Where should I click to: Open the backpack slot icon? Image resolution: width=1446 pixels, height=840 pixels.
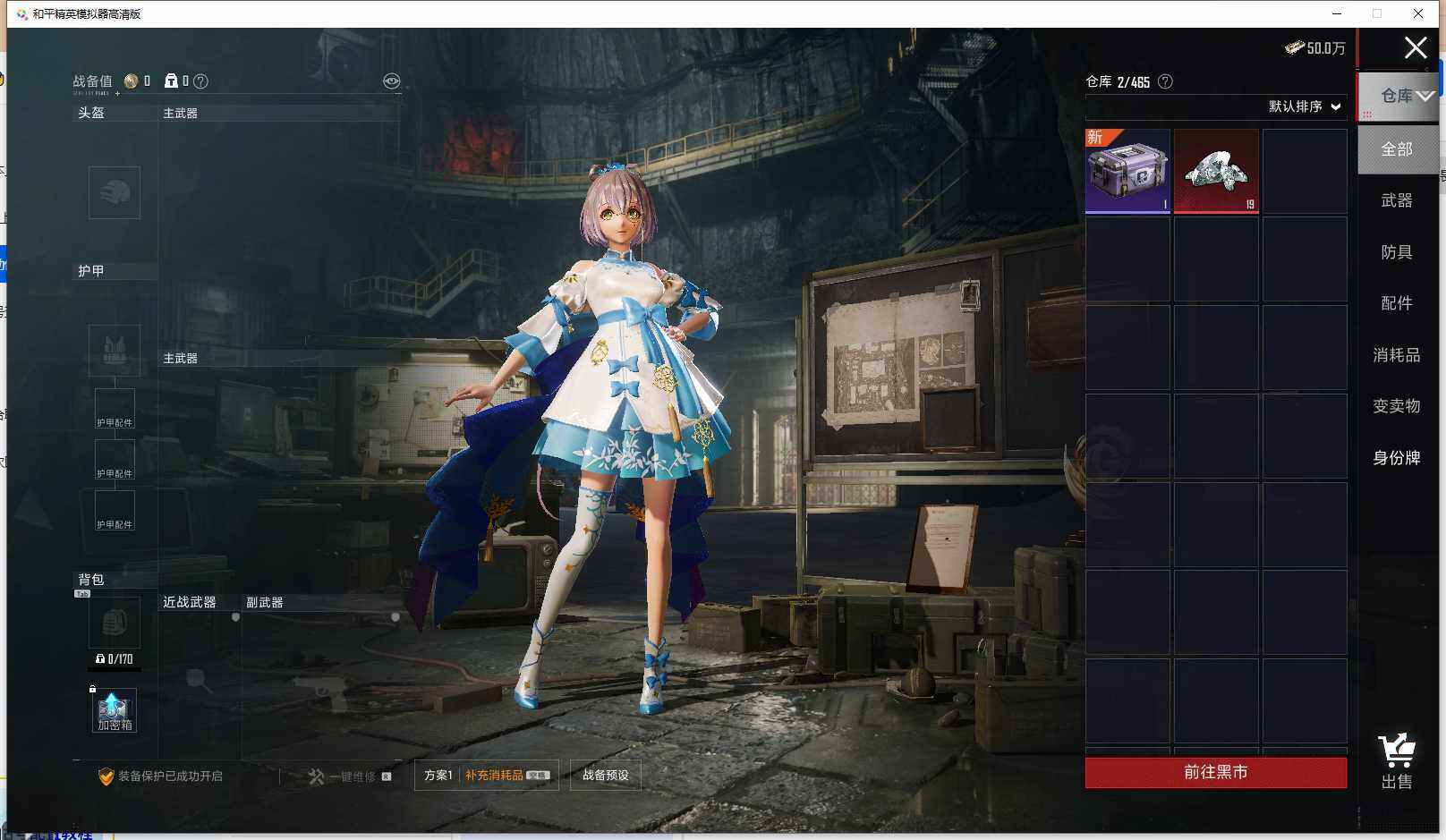tap(115, 622)
